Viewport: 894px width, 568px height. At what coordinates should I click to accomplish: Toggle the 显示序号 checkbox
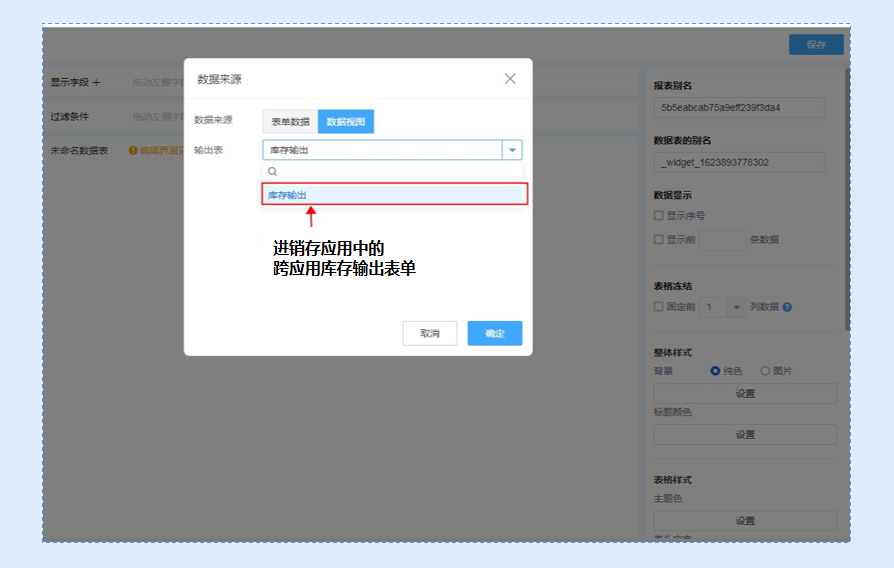coord(658,216)
